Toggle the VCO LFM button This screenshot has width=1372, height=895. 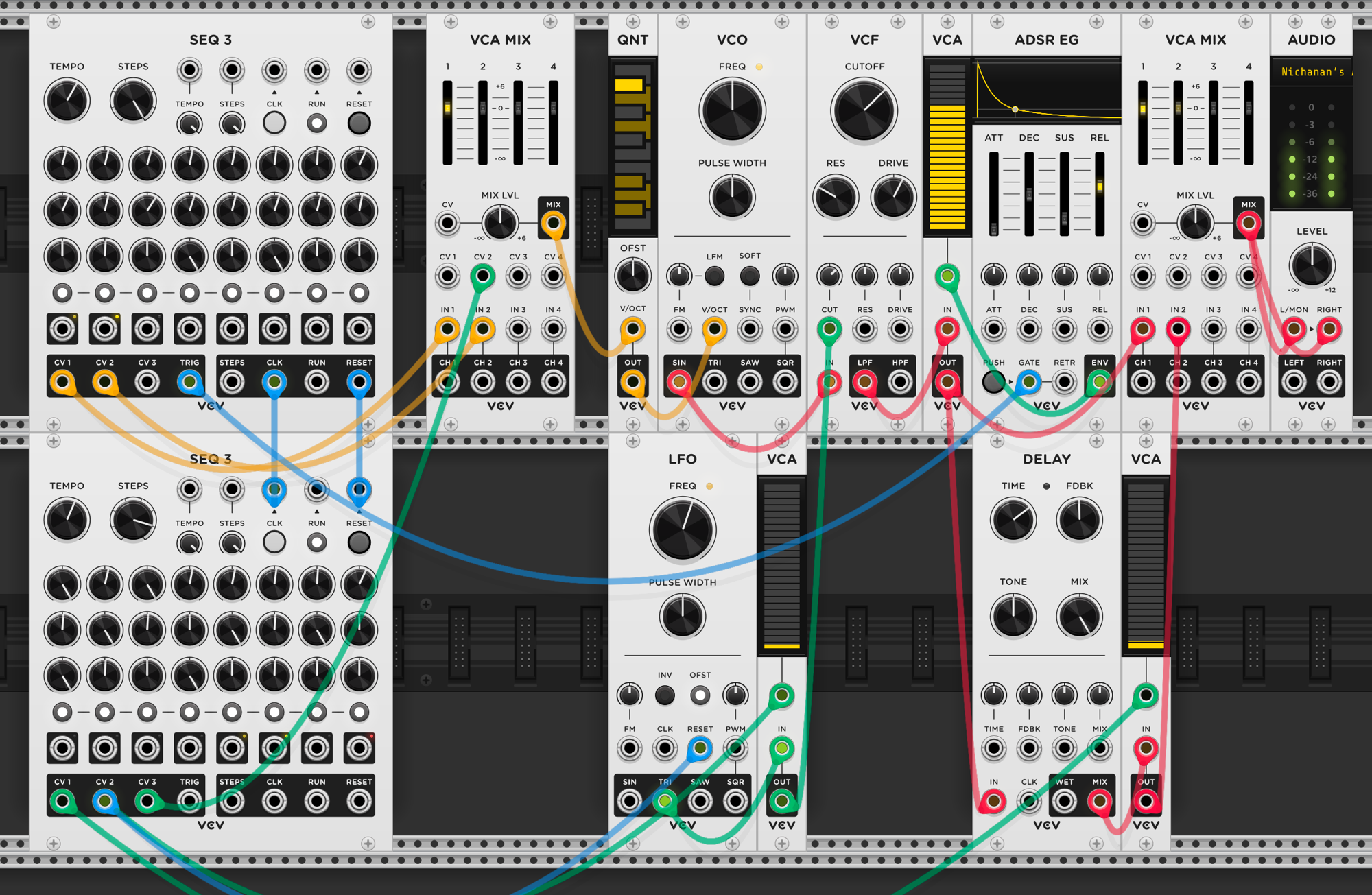tap(714, 276)
